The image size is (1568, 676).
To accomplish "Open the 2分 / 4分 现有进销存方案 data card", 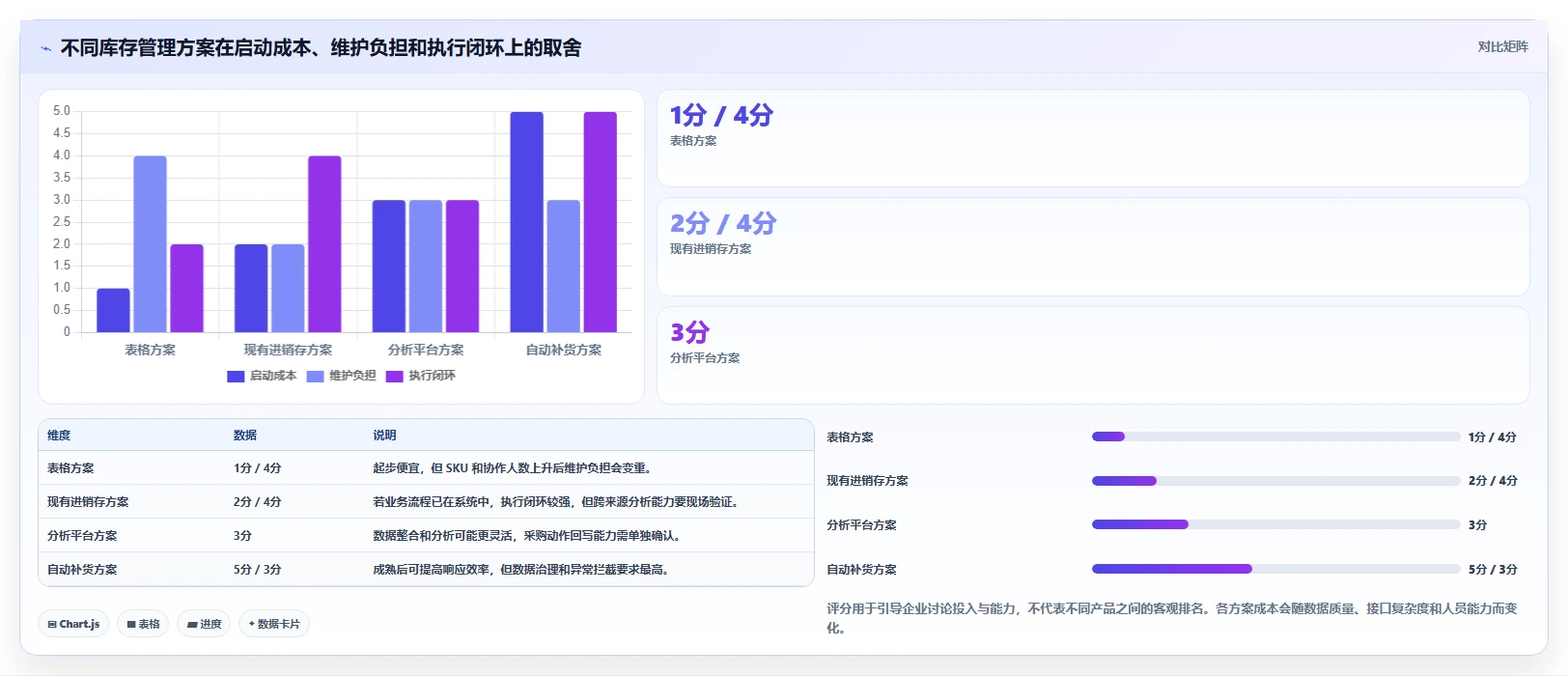I will 1093,247.
